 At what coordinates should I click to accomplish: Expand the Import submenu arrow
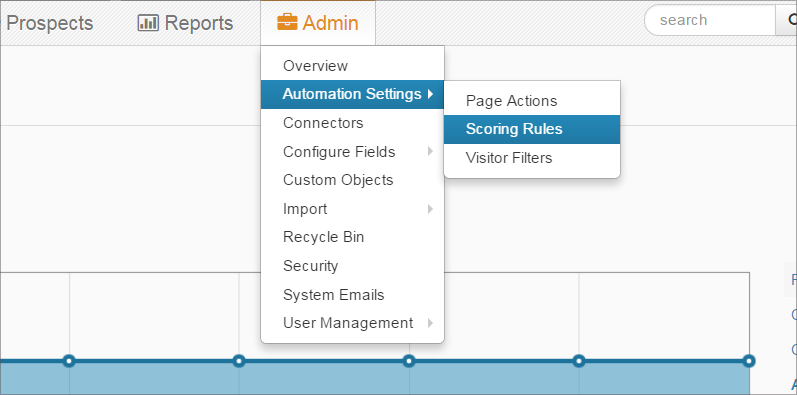coord(431,208)
